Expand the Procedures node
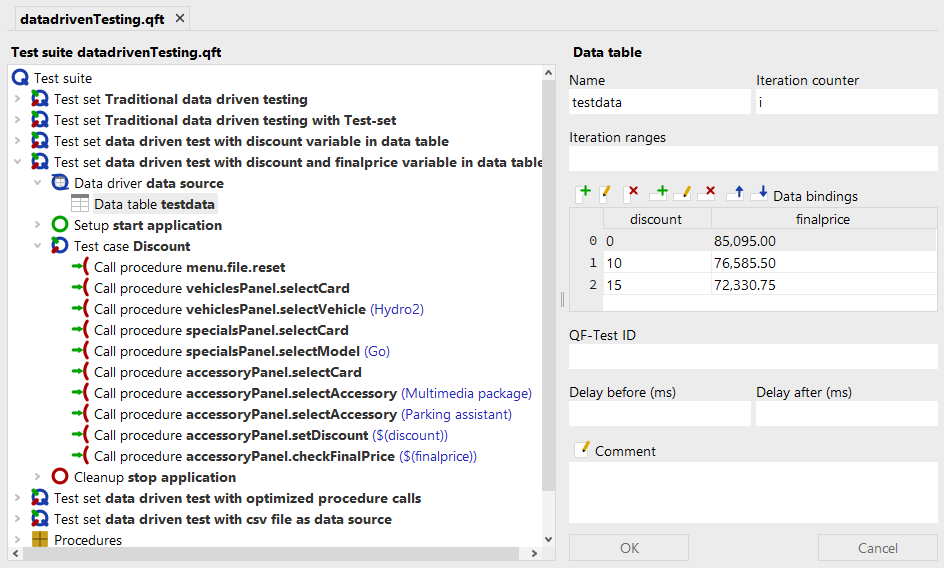Screen dimensions: 944x568 click(17, 540)
